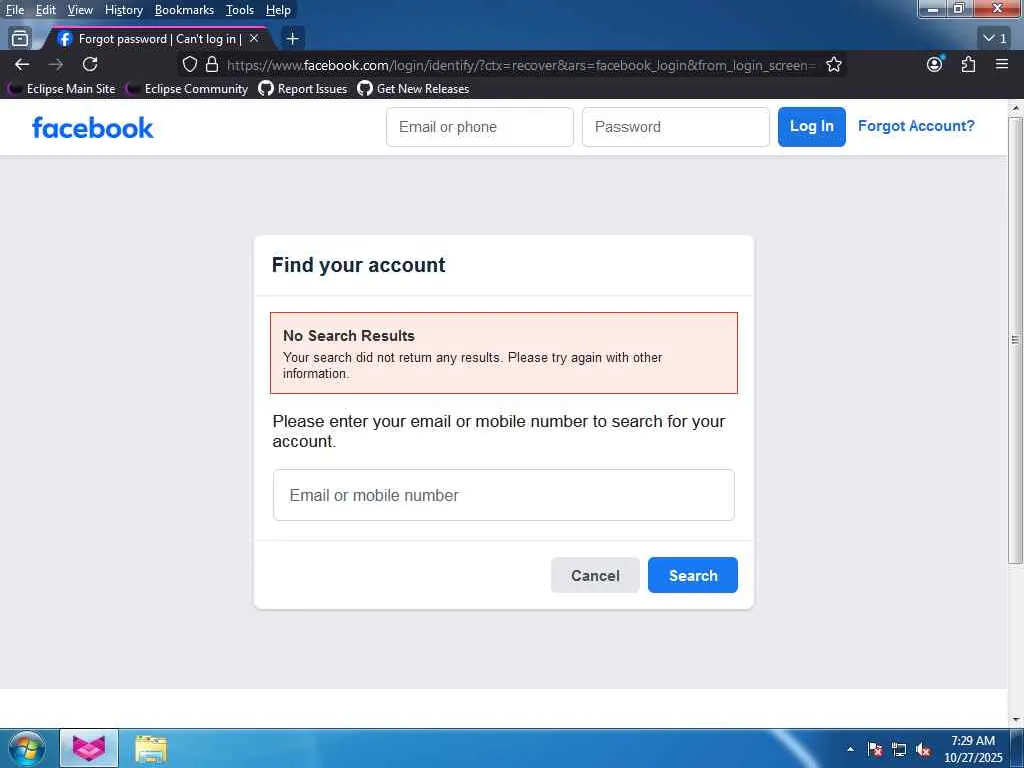Screen dimensions: 1024x768
Task: Click the No Search Results heading
Action: [x=349, y=336]
